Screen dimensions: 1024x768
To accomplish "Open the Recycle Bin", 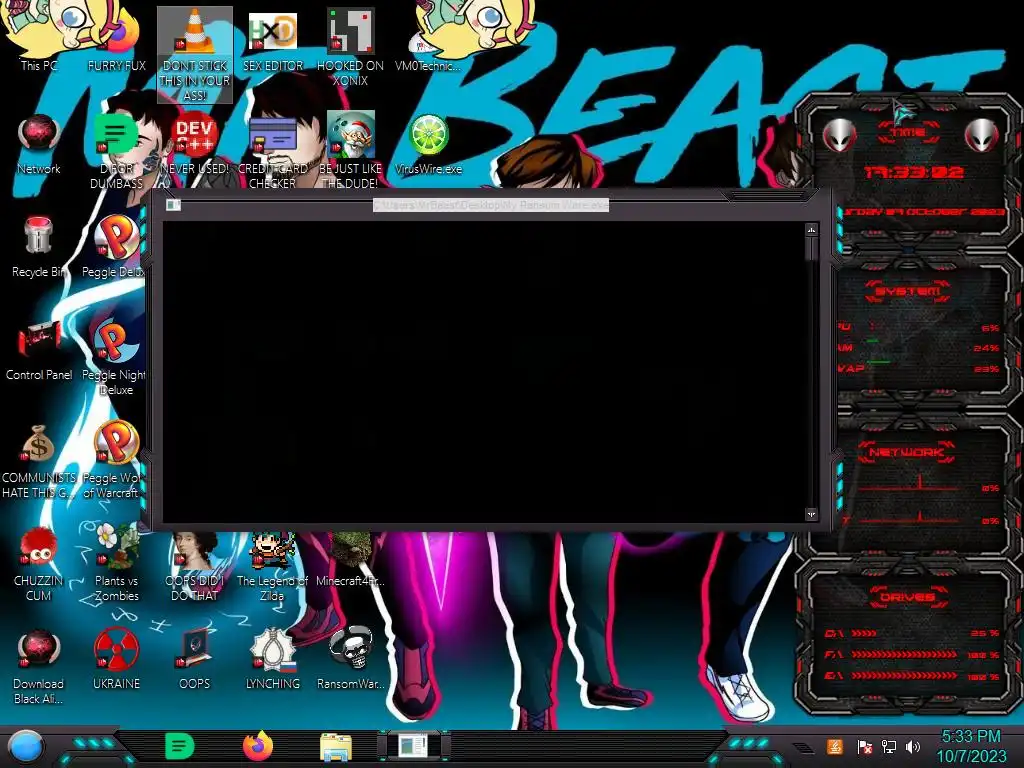I will click(39, 246).
